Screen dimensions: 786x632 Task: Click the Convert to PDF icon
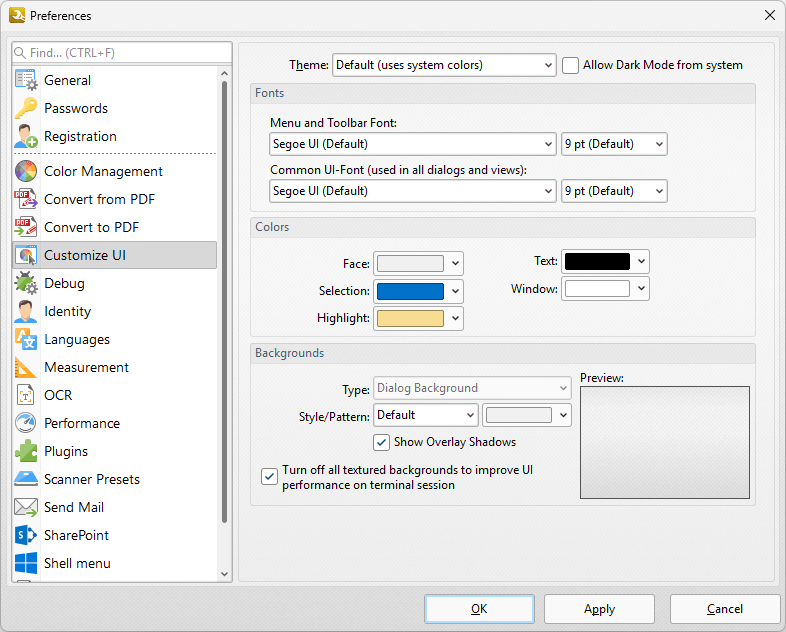click(x=26, y=228)
